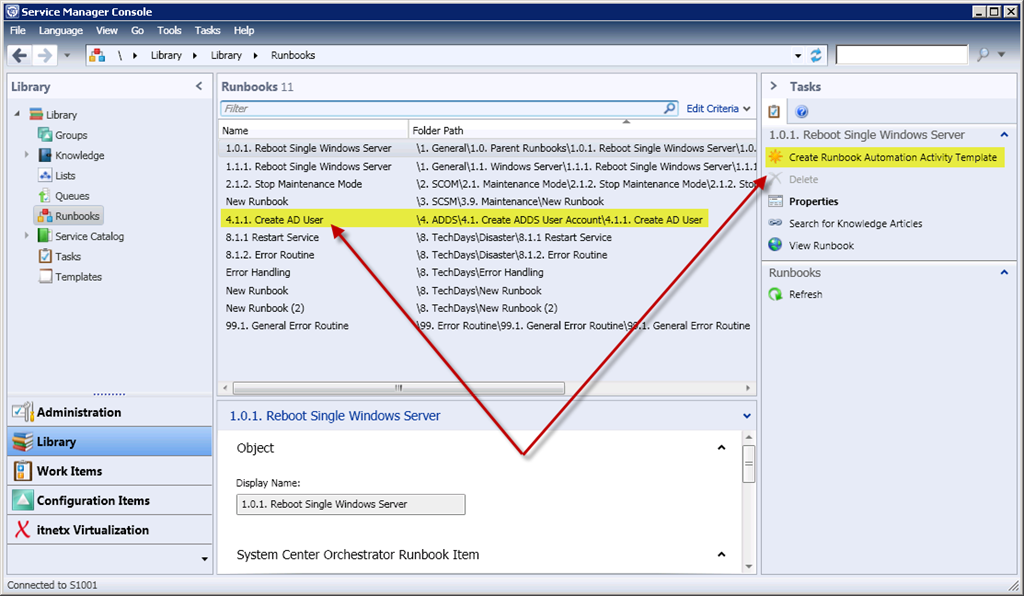
Task: Click the View Runbook globe icon
Action: coord(775,245)
